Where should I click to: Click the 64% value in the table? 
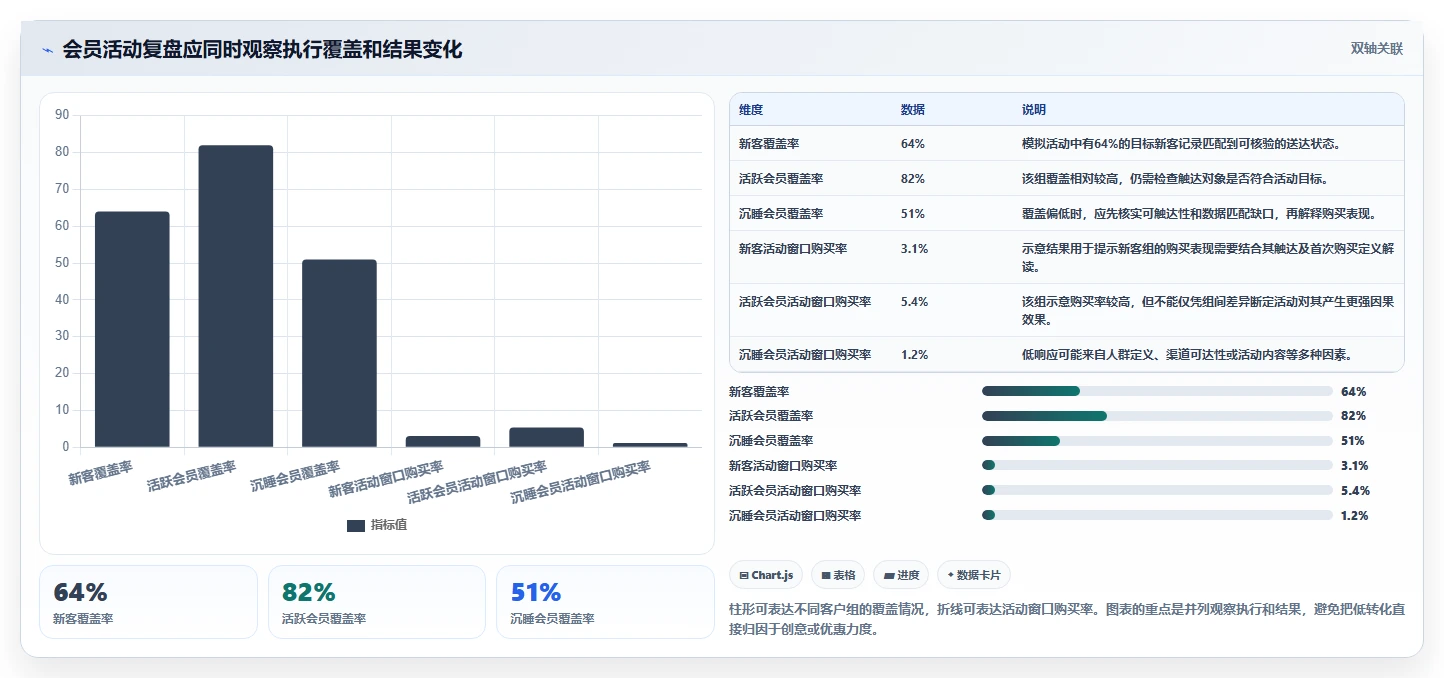pyautogui.click(x=913, y=143)
